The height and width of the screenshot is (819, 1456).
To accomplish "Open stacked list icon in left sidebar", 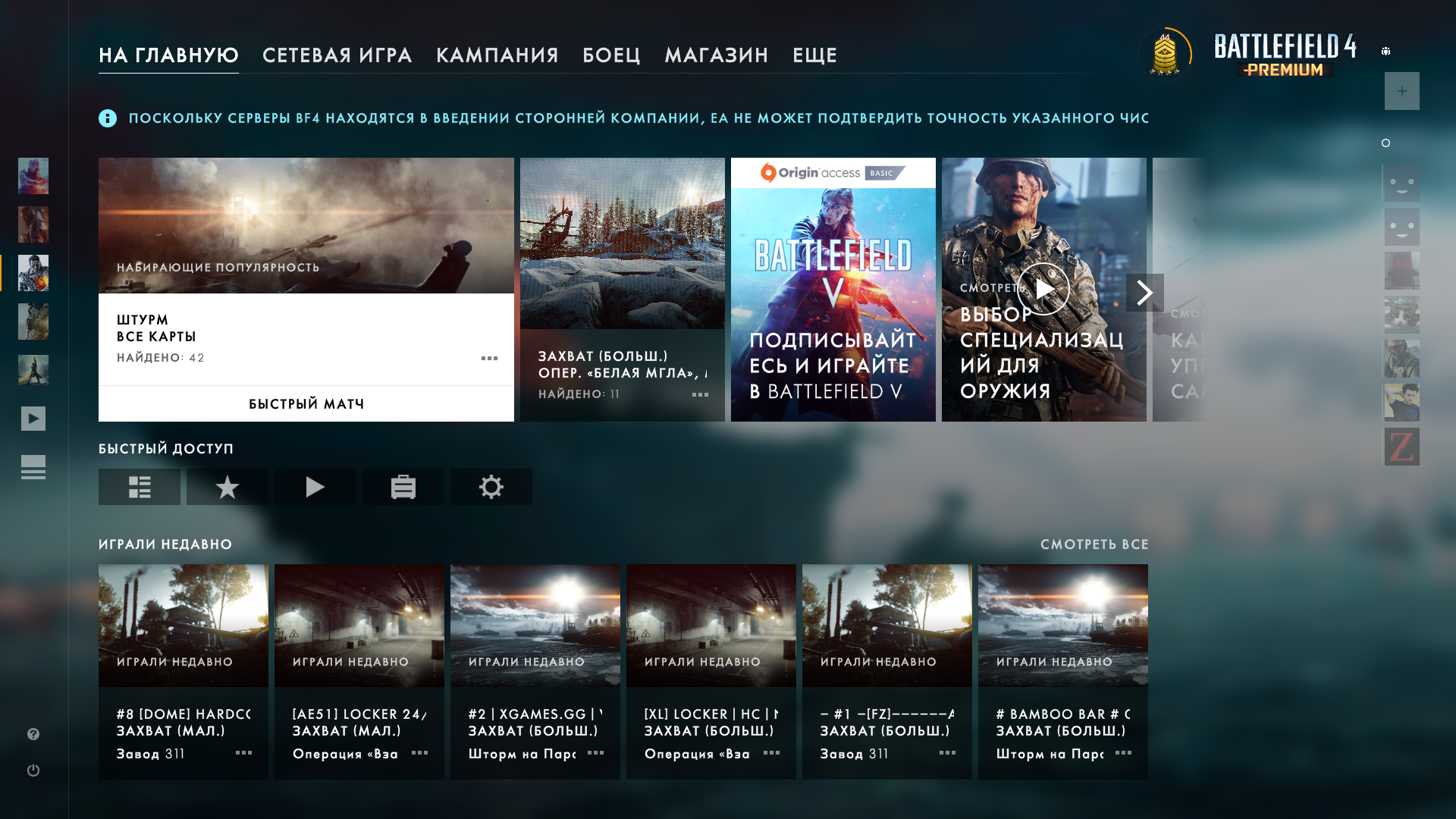I will (33, 467).
